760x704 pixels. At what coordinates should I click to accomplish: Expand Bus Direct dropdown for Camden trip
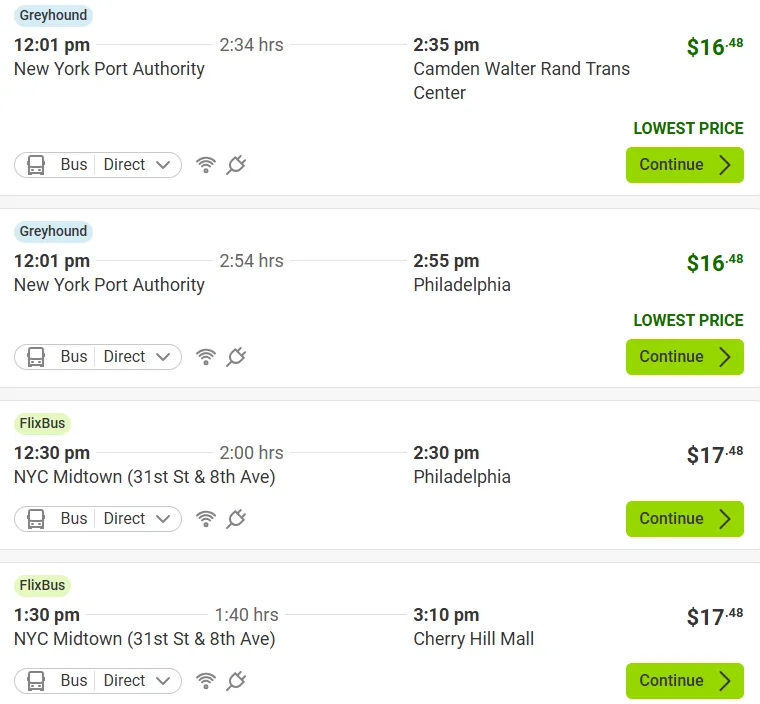point(98,165)
